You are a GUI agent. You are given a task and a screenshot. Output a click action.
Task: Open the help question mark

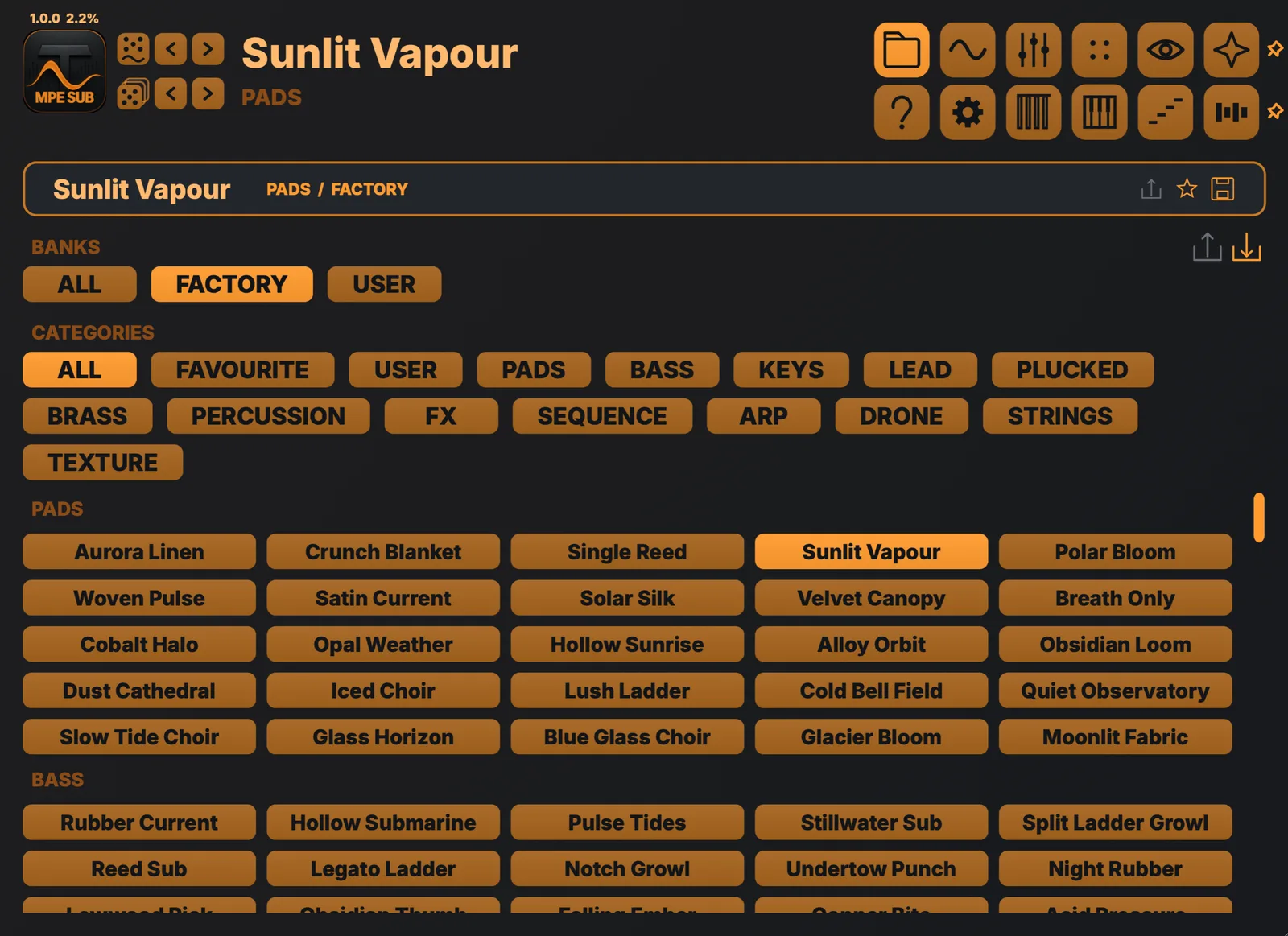tap(902, 112)
